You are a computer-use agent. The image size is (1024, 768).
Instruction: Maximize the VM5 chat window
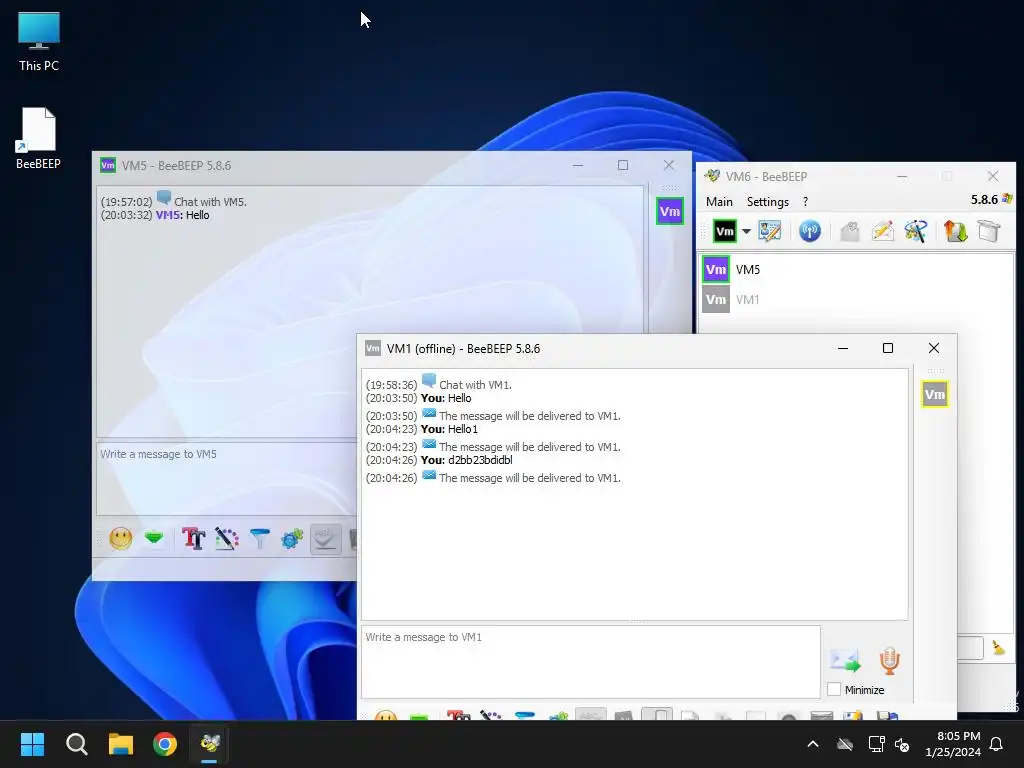623,165
